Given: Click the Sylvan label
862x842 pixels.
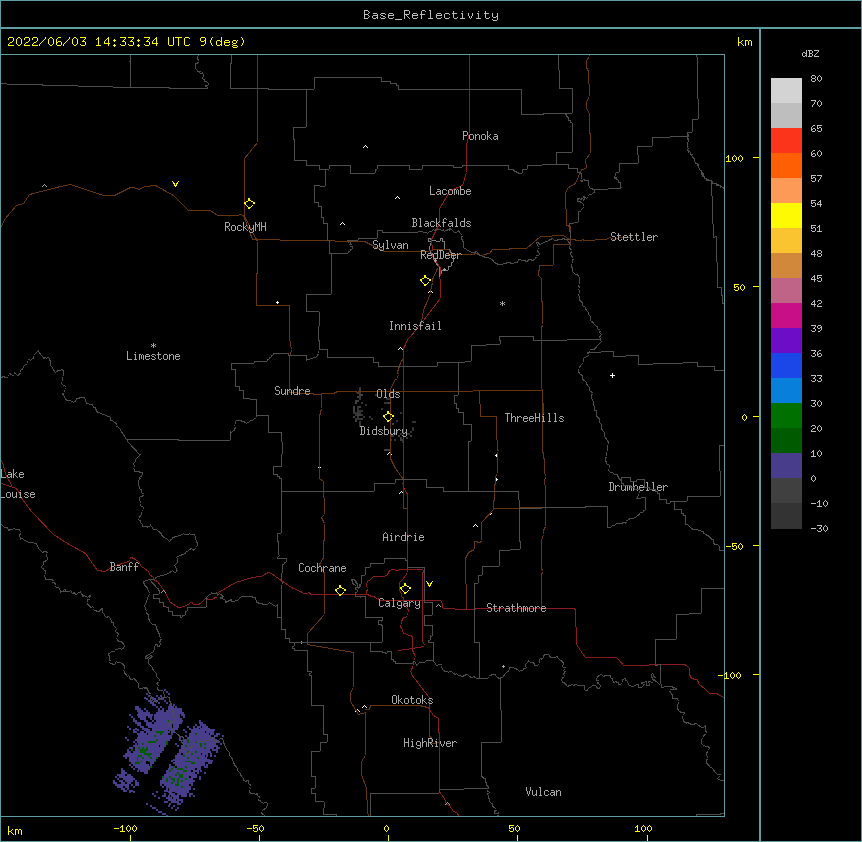Looking at the screenshot, I should pos(390,245).
